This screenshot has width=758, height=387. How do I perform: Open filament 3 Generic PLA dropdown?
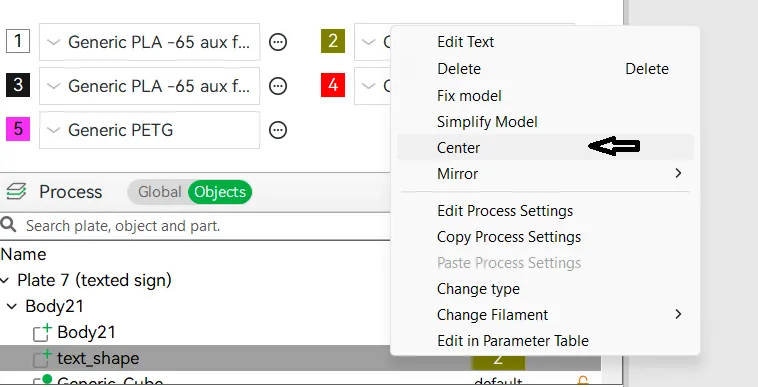(x=149, y=86)
